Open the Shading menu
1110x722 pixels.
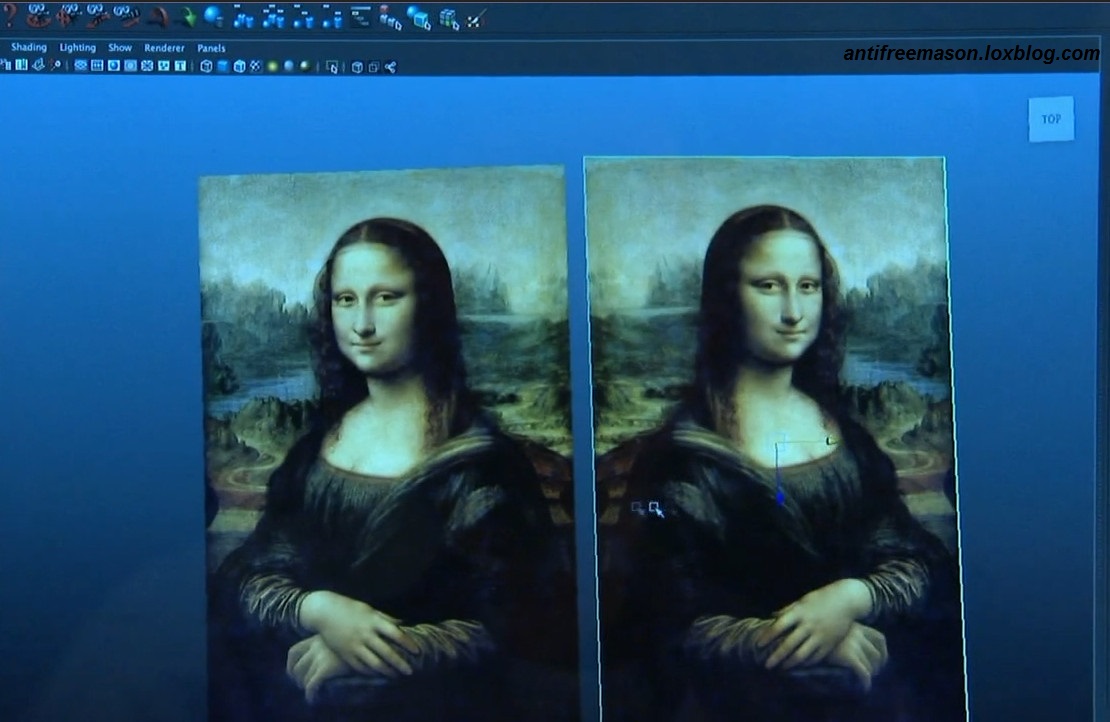pyautogui.click(x=29, y=47)
